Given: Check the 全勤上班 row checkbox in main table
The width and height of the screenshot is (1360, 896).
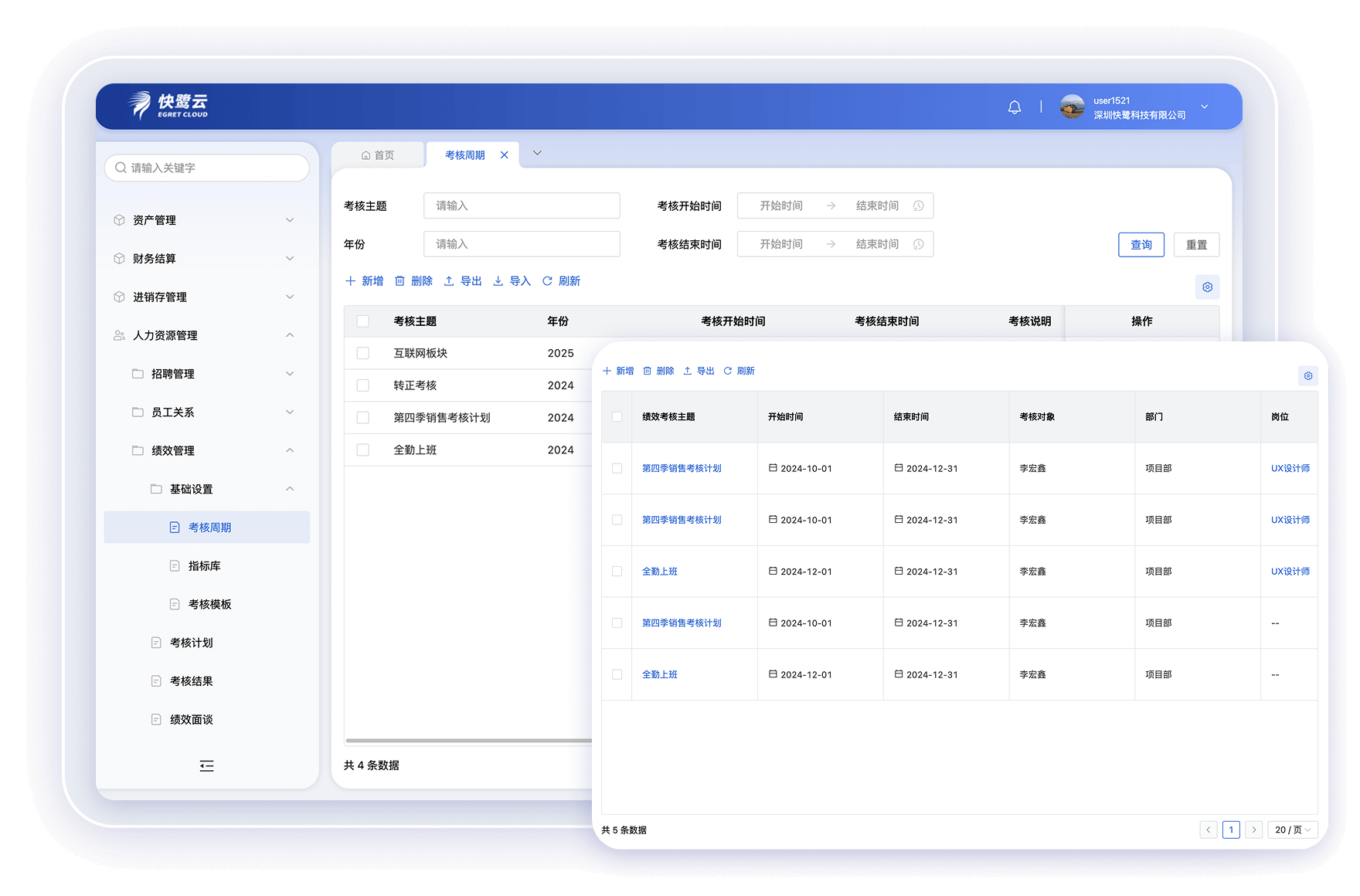Looking at the screenshot, I should pos(362,450).
